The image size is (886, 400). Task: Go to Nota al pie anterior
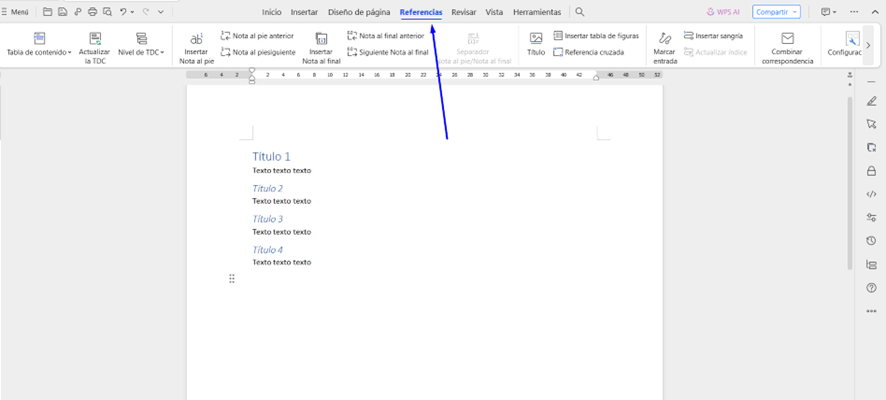pos(257,36)
